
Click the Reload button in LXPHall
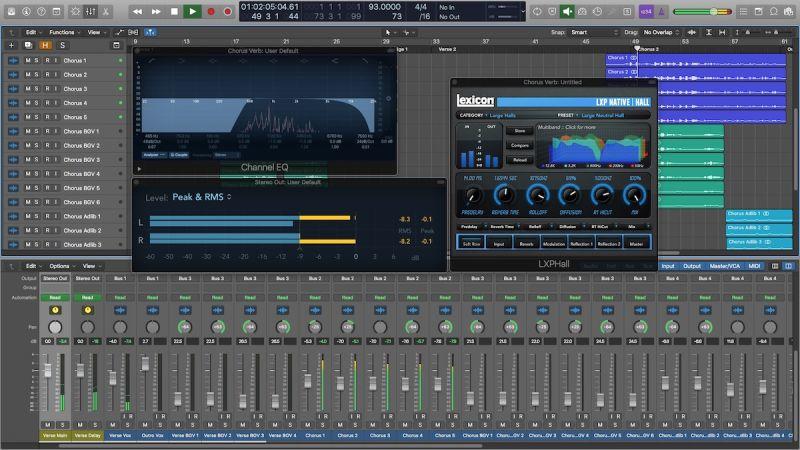pos(519,160)
